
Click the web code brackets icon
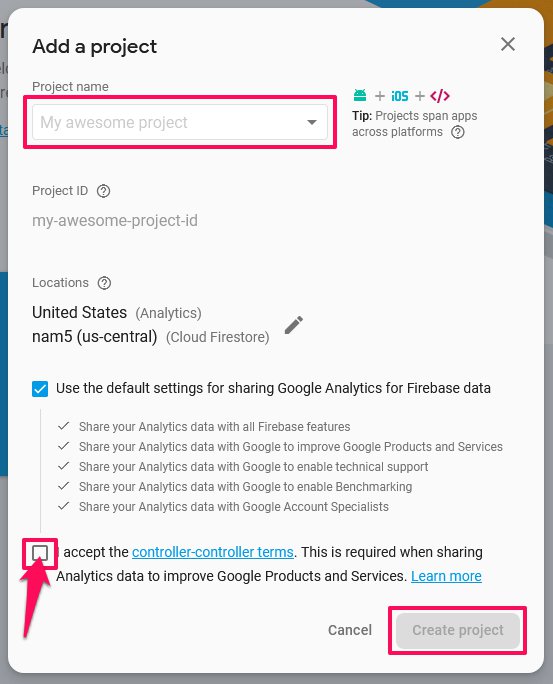(440, 96)
